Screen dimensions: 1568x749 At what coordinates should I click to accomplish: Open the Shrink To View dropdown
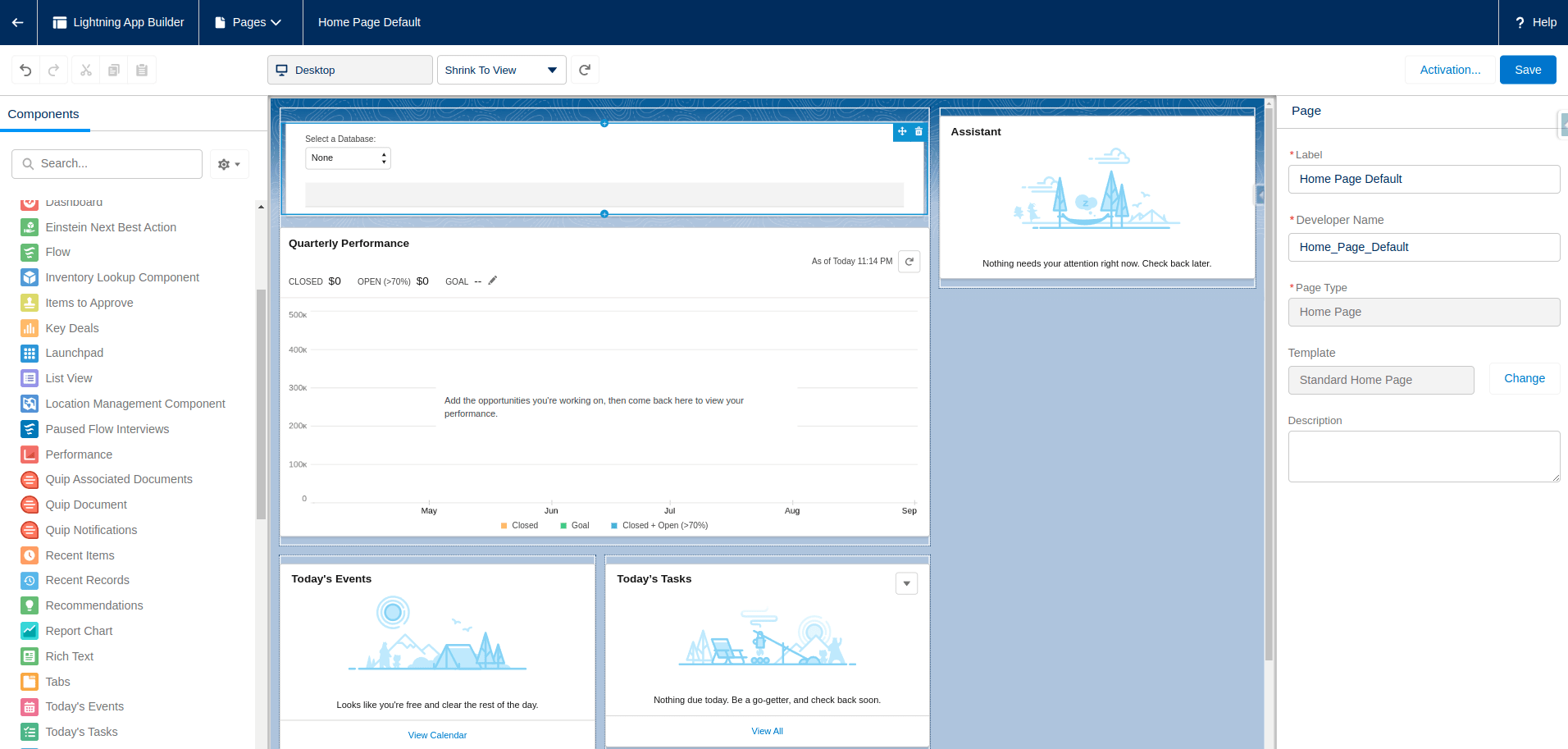(552, 70)
